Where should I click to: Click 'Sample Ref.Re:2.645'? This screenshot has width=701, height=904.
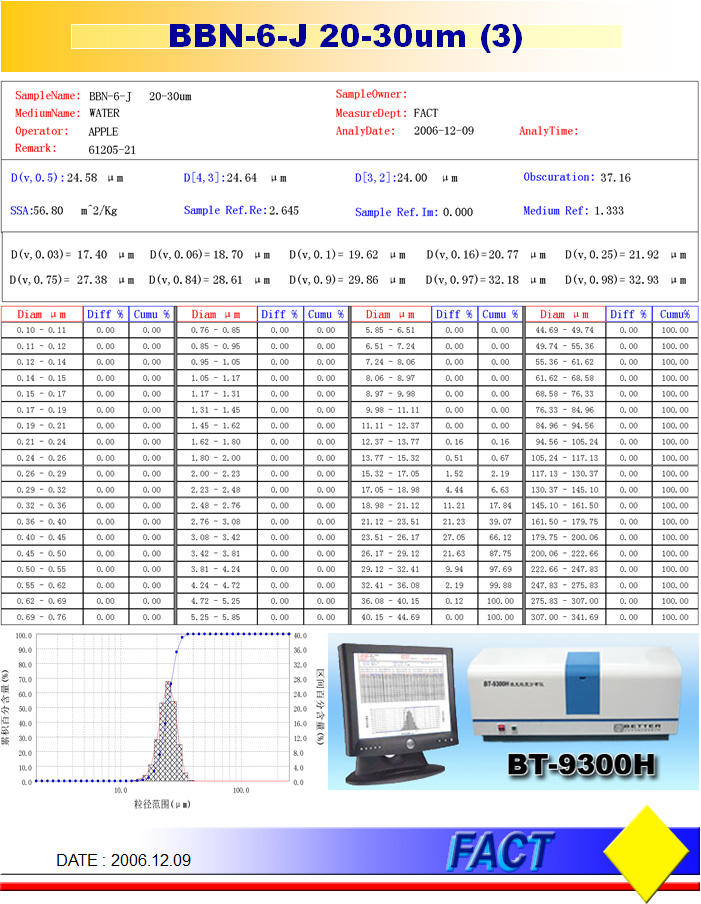coord(242,210)
